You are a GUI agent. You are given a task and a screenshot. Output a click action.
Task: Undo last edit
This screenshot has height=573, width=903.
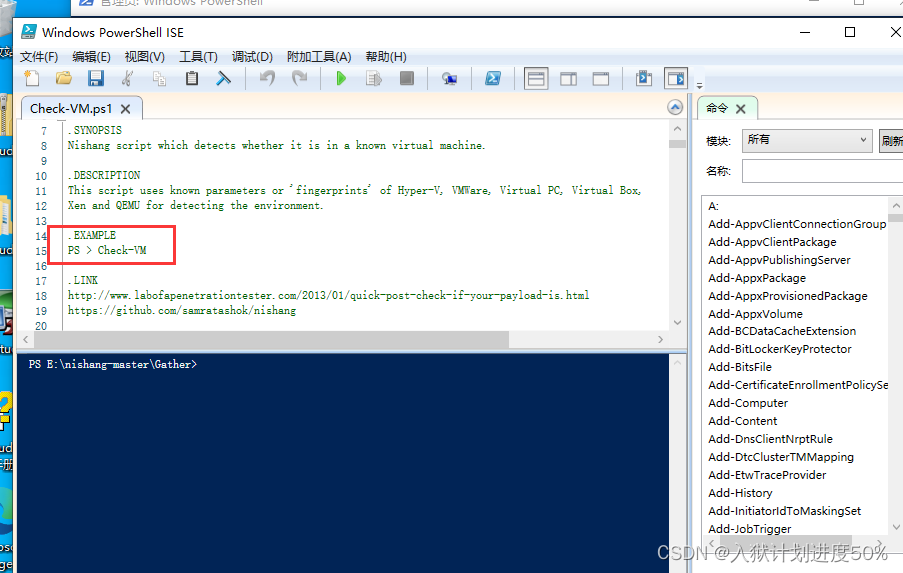coord(267,78)
